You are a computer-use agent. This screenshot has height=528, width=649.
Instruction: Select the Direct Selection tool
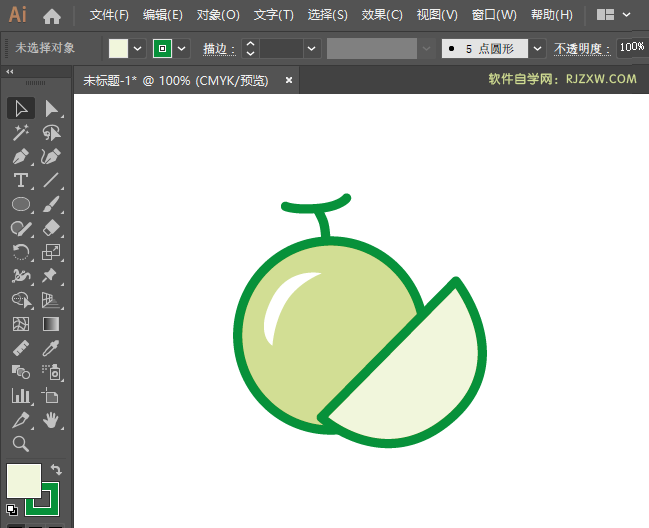51,108
